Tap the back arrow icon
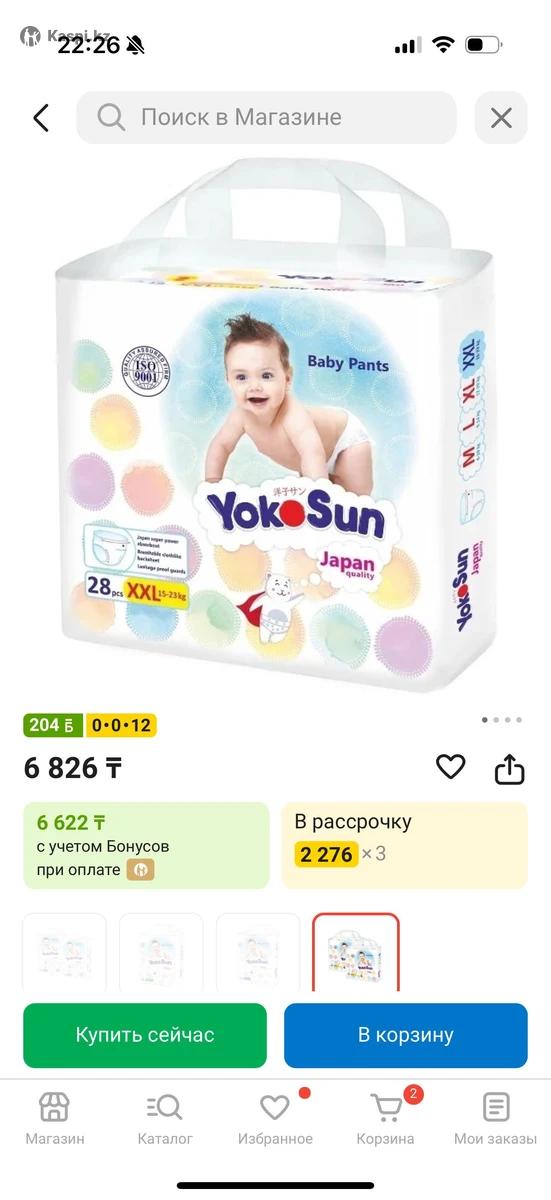 point(41,118)
